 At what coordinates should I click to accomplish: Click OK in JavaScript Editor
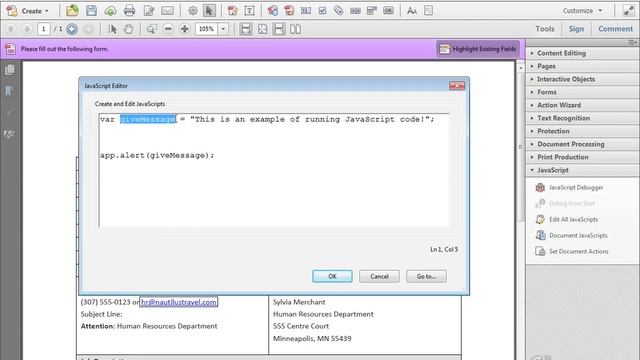332,276
